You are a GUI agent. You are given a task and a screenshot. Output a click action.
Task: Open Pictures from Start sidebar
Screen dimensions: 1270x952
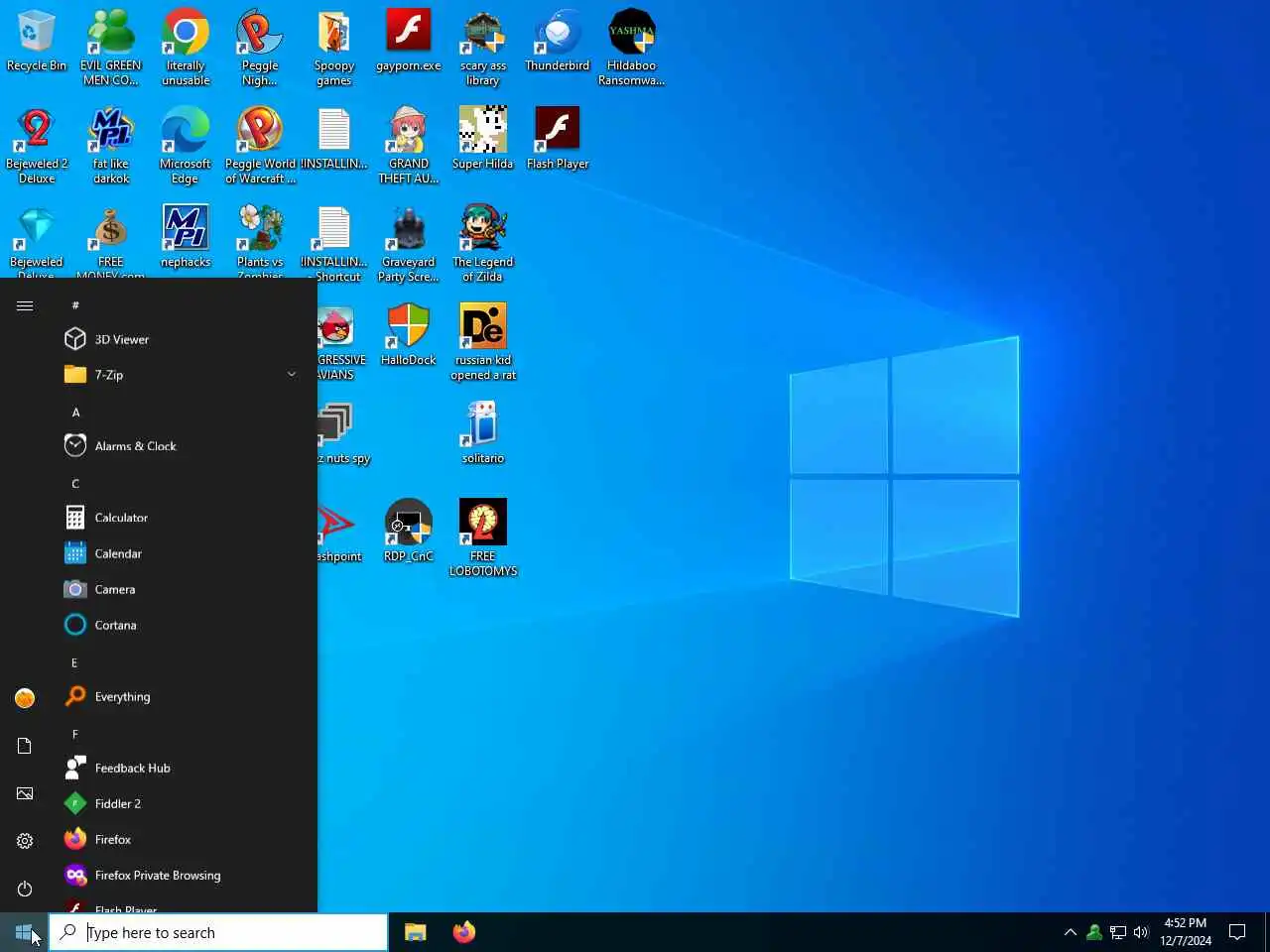click(x=25, y=793)
